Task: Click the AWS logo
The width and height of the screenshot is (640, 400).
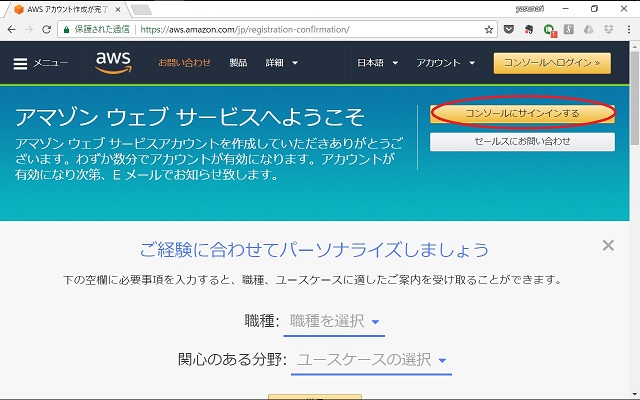Action: pyautogui.click(x=113, y=62)
